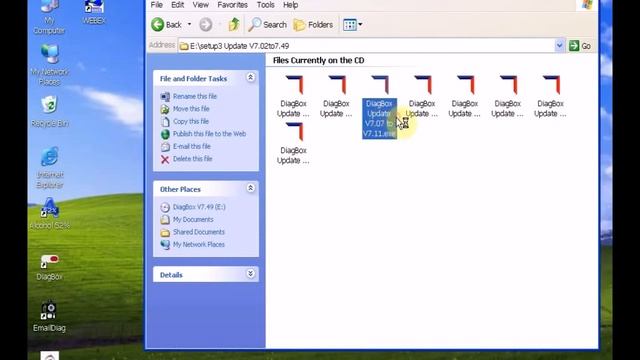
Task: Click Internet Explorer desktop icon
Action: [x=49, y=168]
